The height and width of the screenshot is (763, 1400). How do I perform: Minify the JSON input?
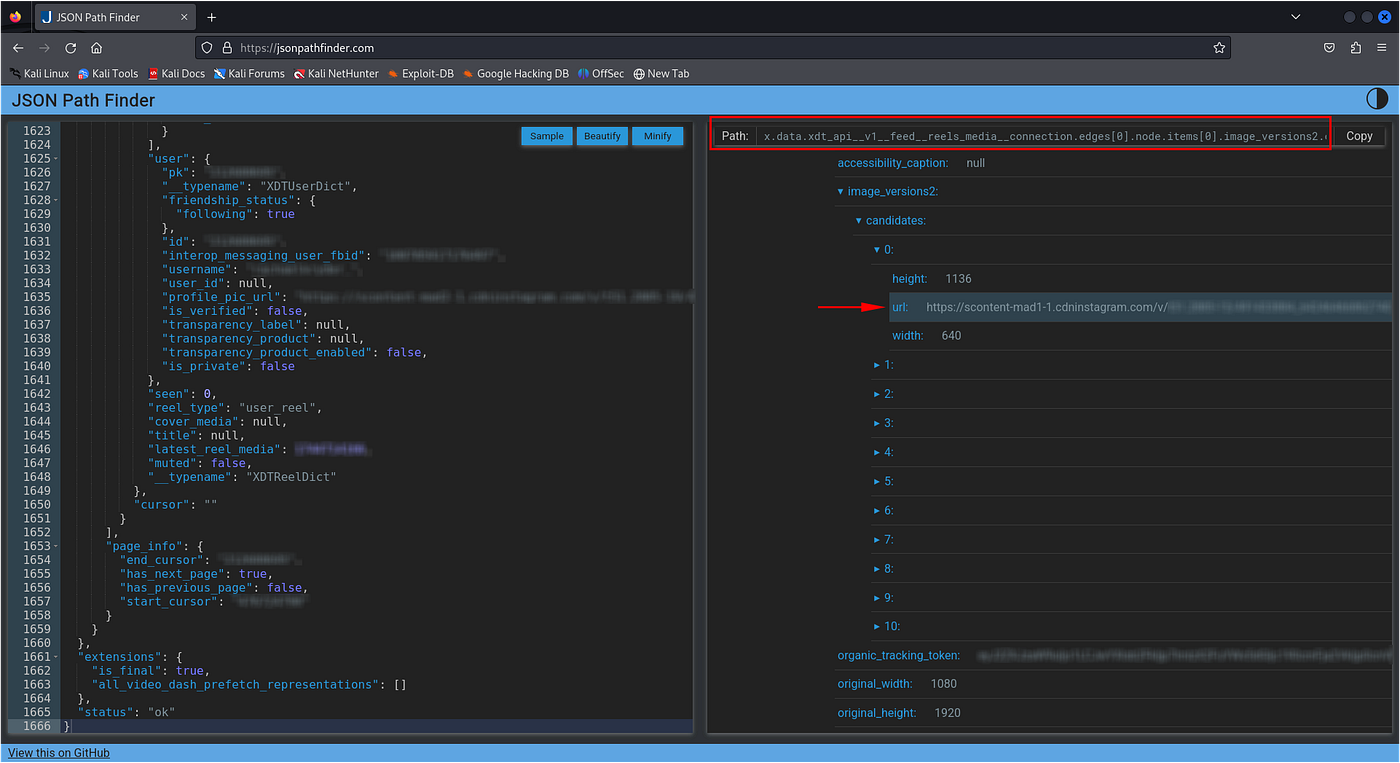657,136
